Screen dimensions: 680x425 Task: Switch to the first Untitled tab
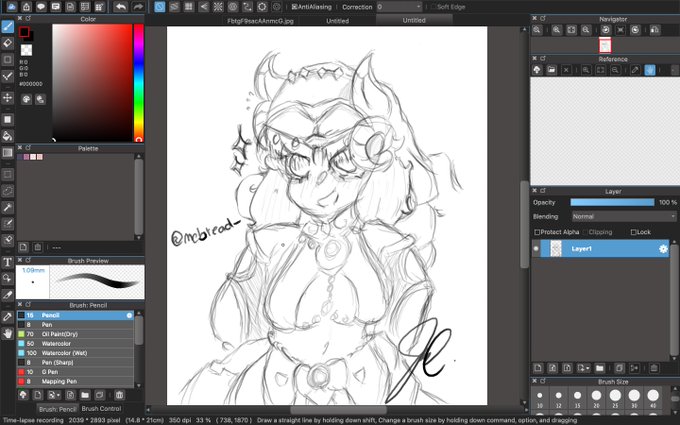tap(337, 20)
